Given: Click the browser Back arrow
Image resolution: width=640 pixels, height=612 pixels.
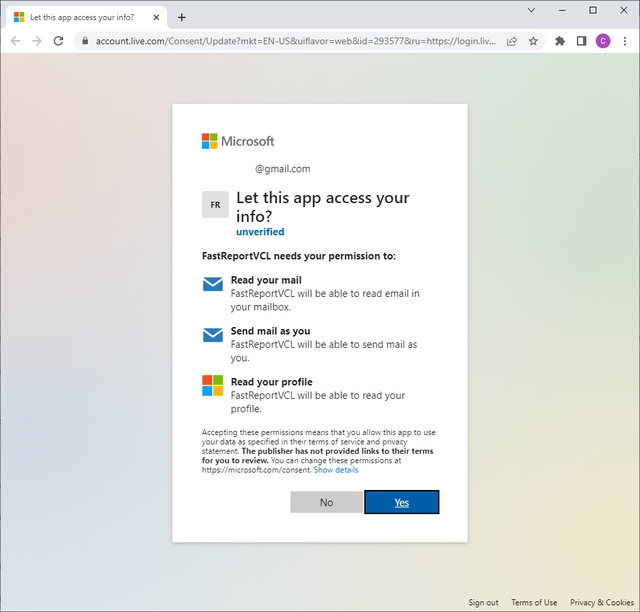Looking at the screenshot, I should click(16, 41).
